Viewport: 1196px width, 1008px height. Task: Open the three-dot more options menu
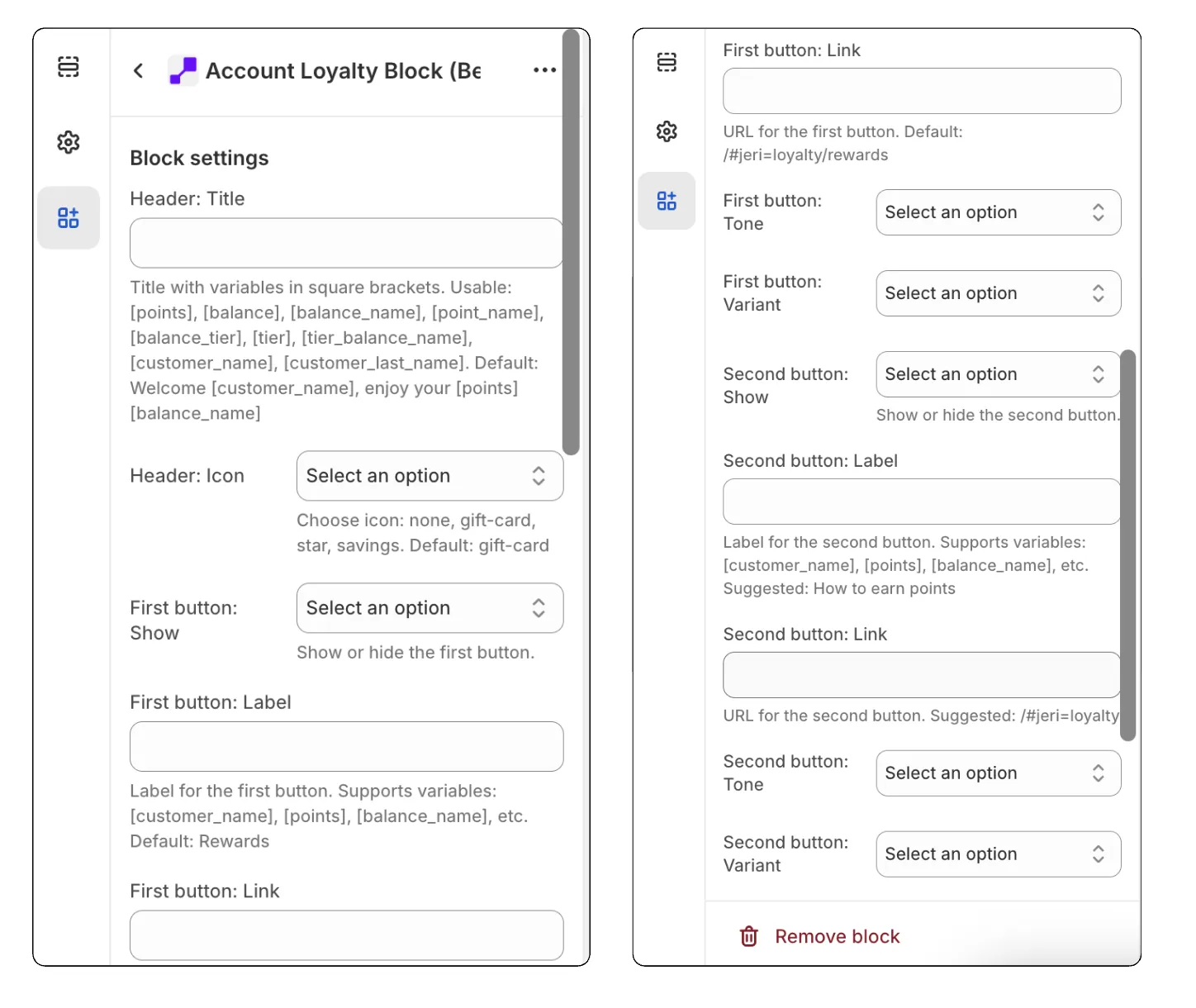544,70
